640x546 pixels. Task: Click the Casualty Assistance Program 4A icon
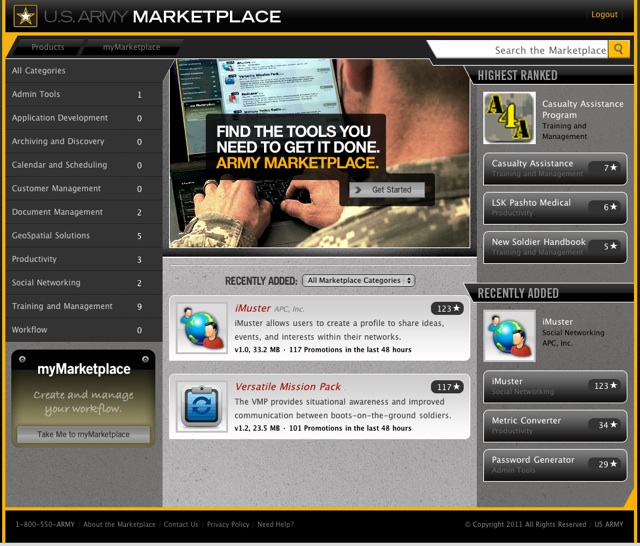point(509,118)
